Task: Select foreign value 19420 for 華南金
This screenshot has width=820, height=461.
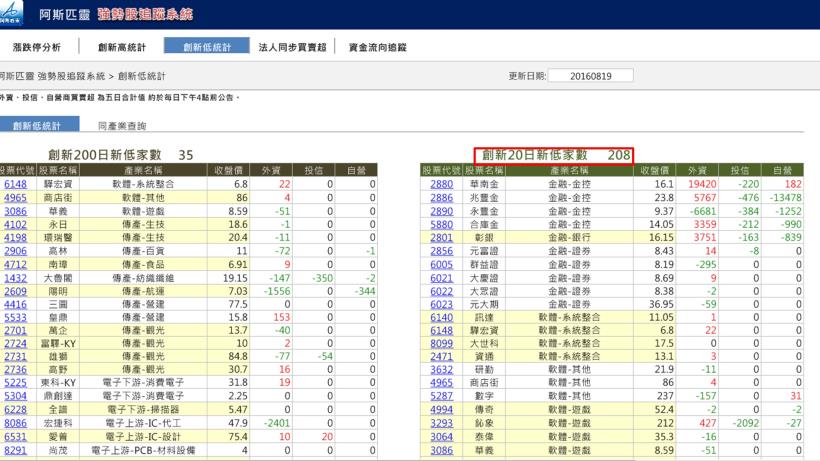Action: click(702, 184)
